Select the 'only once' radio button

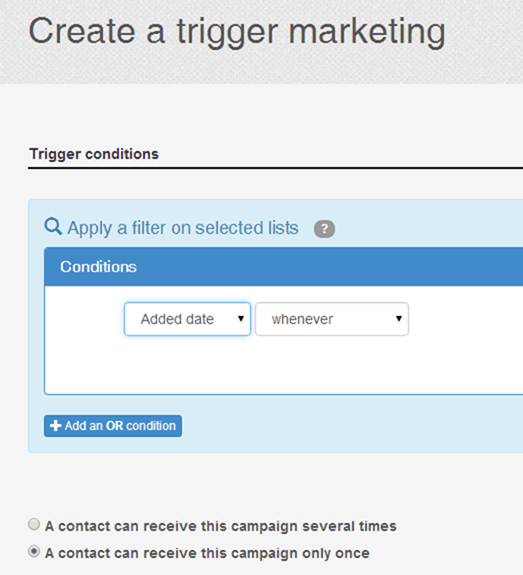[x=34, y=551]
